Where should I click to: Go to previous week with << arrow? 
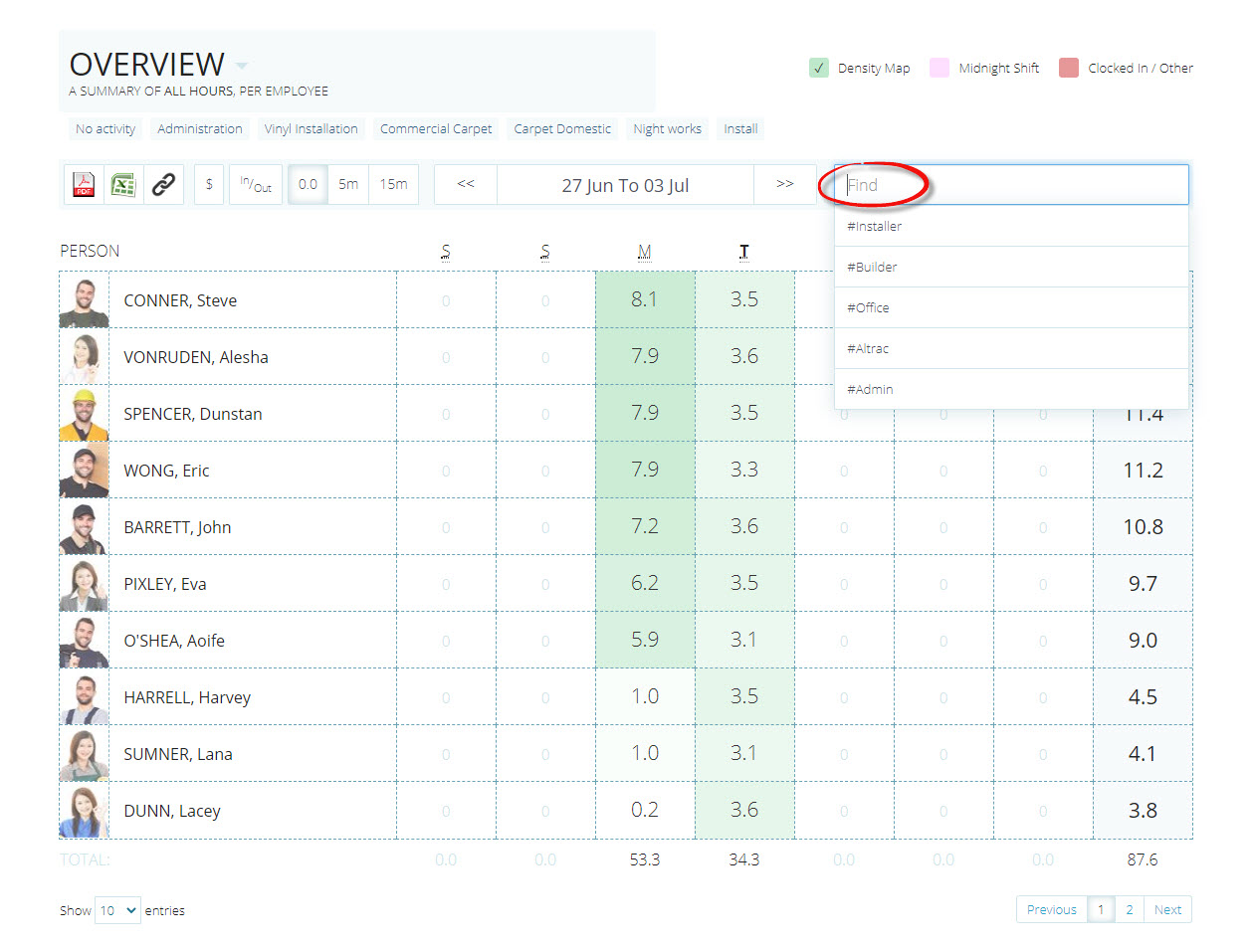coord(466,185)
